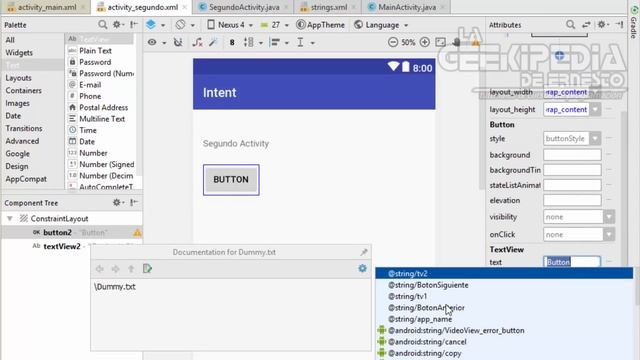Click button2 warning icon

(137, 233)
